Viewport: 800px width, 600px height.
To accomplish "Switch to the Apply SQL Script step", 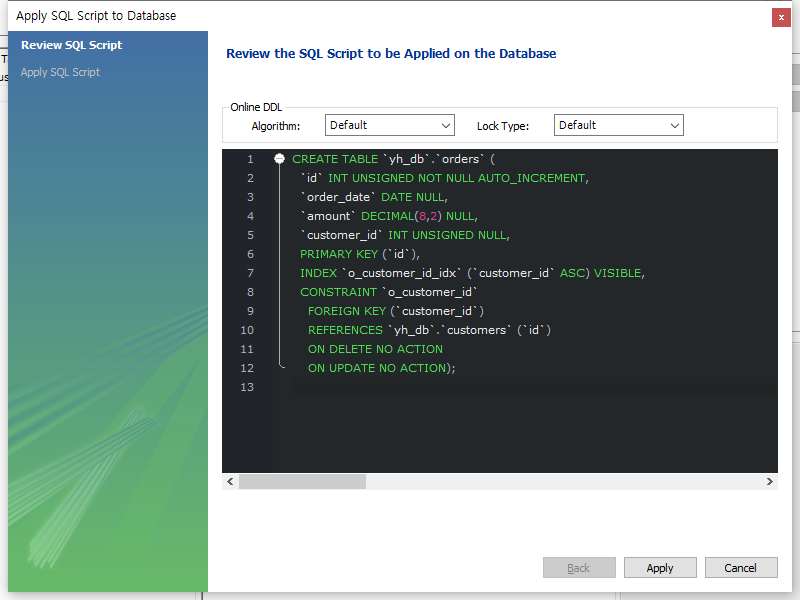I will [x=60, y=72].
